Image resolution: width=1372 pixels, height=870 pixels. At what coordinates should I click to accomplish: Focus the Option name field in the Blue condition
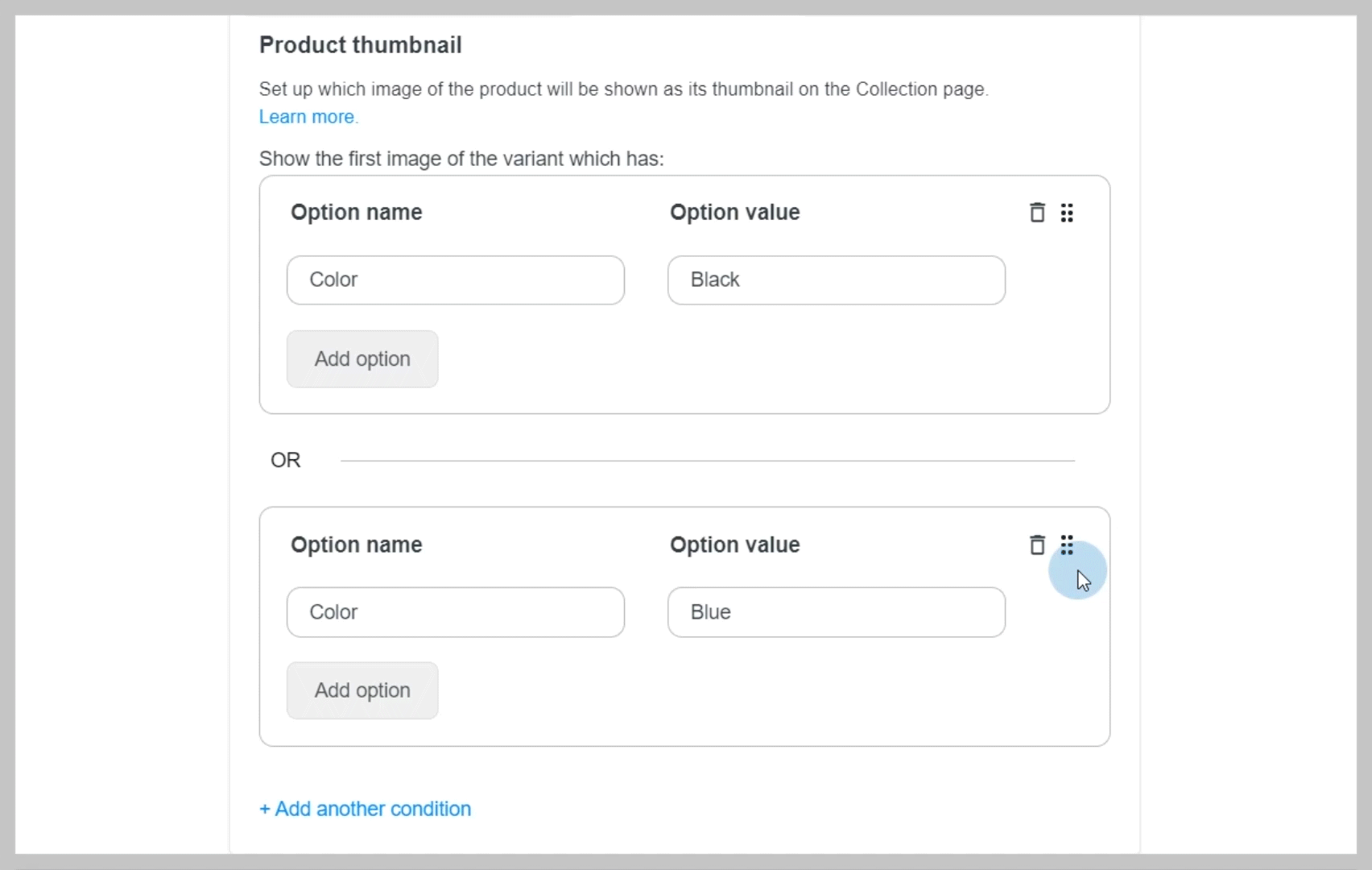(456, 612)
